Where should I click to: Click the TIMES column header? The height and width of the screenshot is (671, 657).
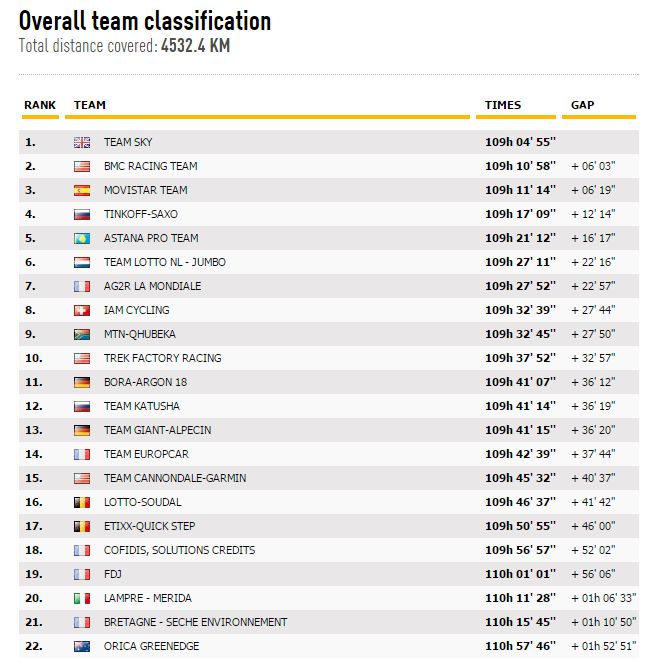(503, 105)
